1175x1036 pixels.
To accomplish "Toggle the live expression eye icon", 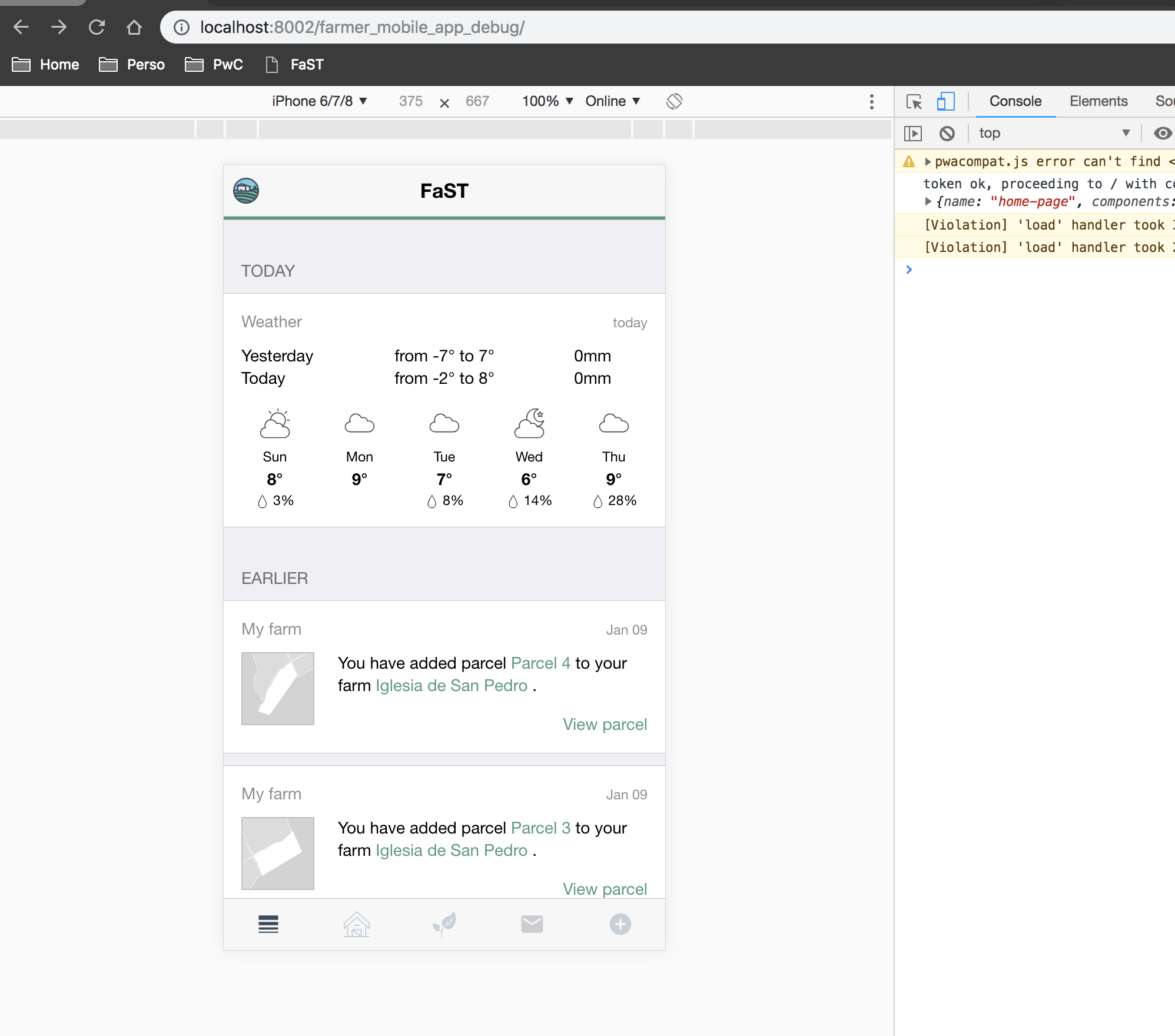I will [x=1162, y=134].
